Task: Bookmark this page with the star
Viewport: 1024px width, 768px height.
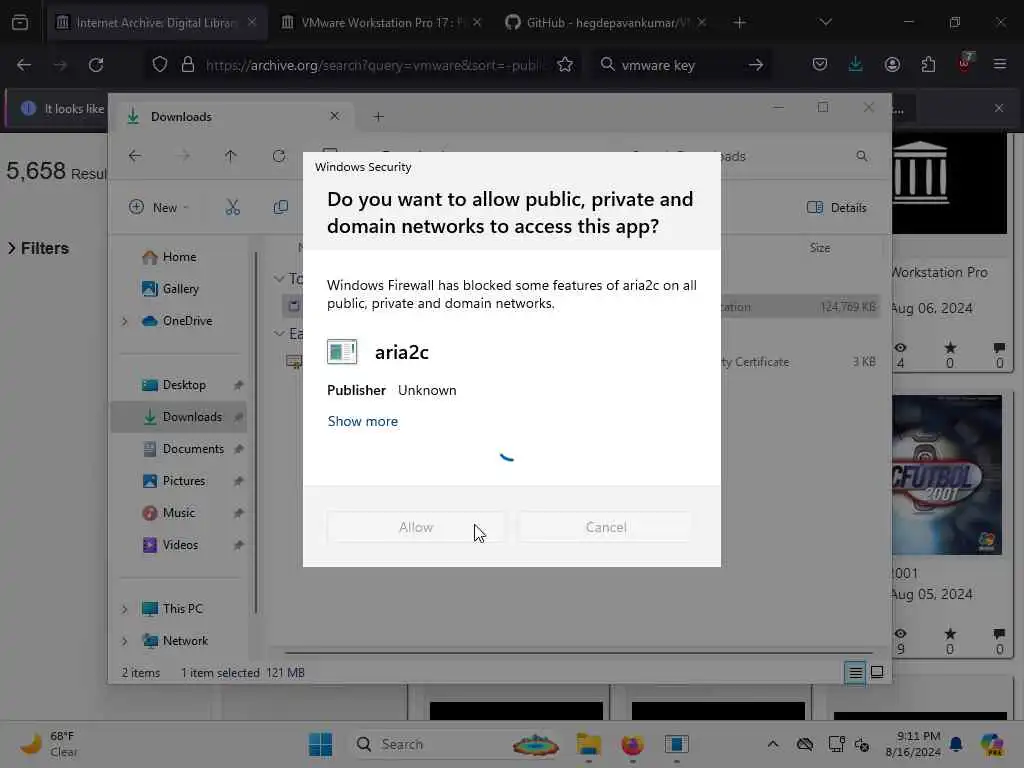Action: tap(565, 65)
